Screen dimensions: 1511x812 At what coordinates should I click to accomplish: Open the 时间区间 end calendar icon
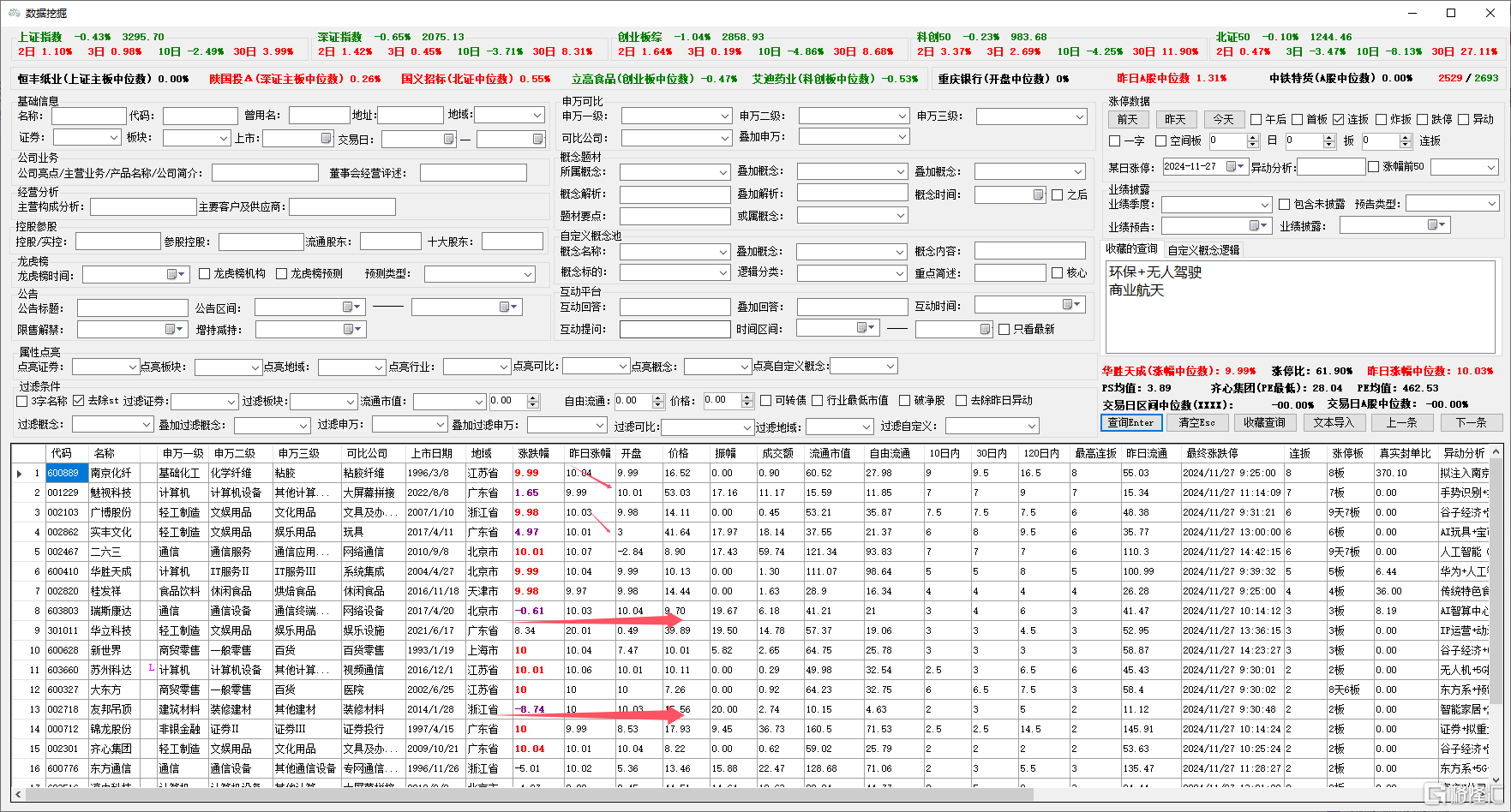click(x=985, y=329)
